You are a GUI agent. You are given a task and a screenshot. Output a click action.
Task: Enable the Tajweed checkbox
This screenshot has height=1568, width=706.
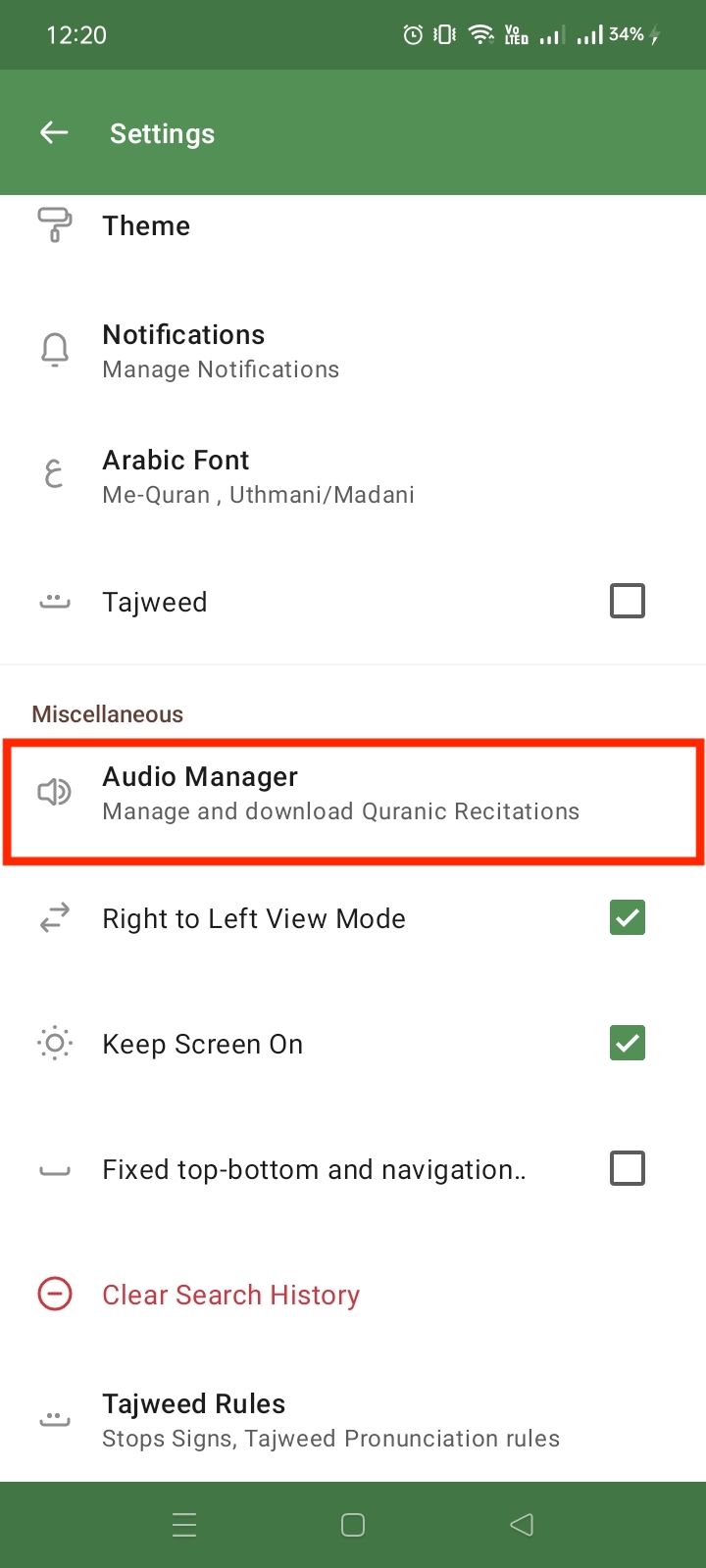[628, 601]
